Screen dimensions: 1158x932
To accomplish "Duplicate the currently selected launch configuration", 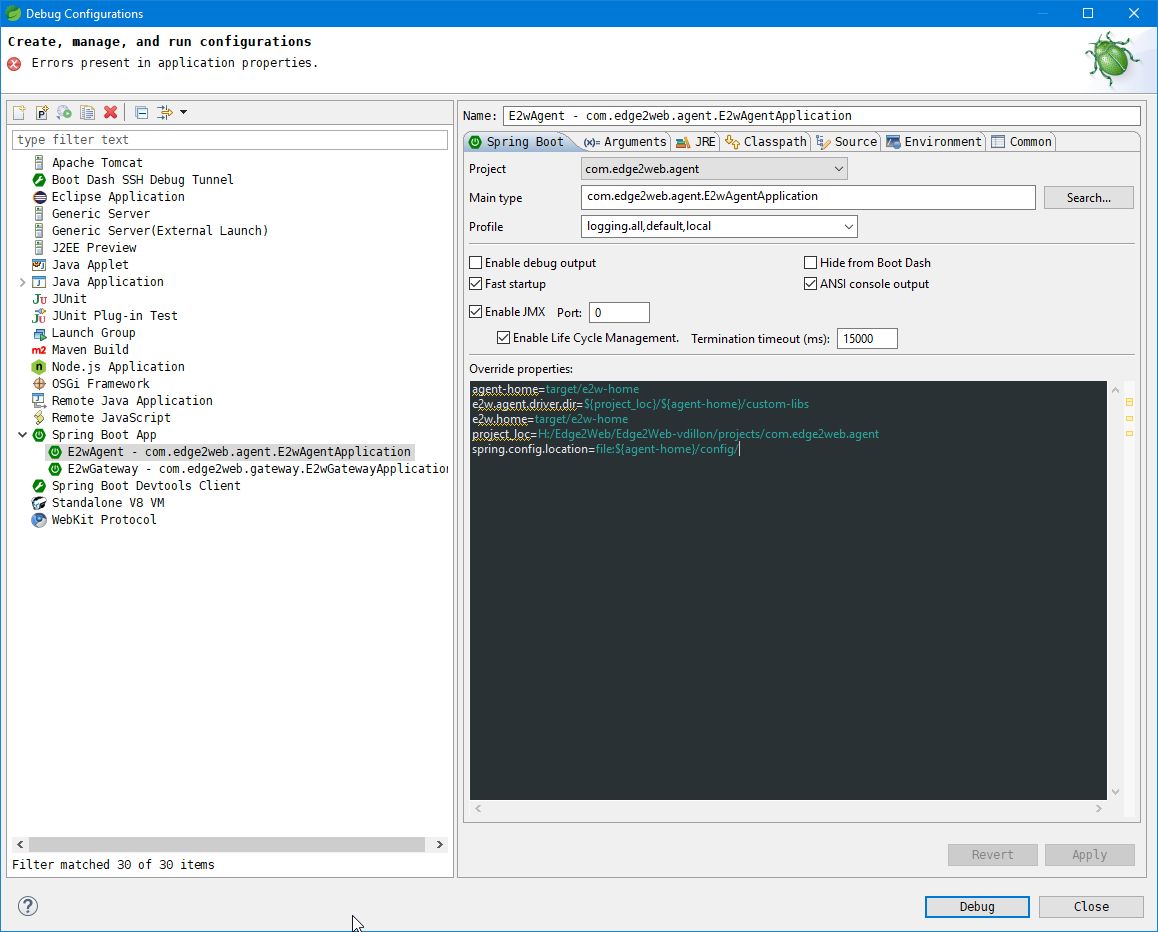I will pyautogui.click(x=85, y=112).
